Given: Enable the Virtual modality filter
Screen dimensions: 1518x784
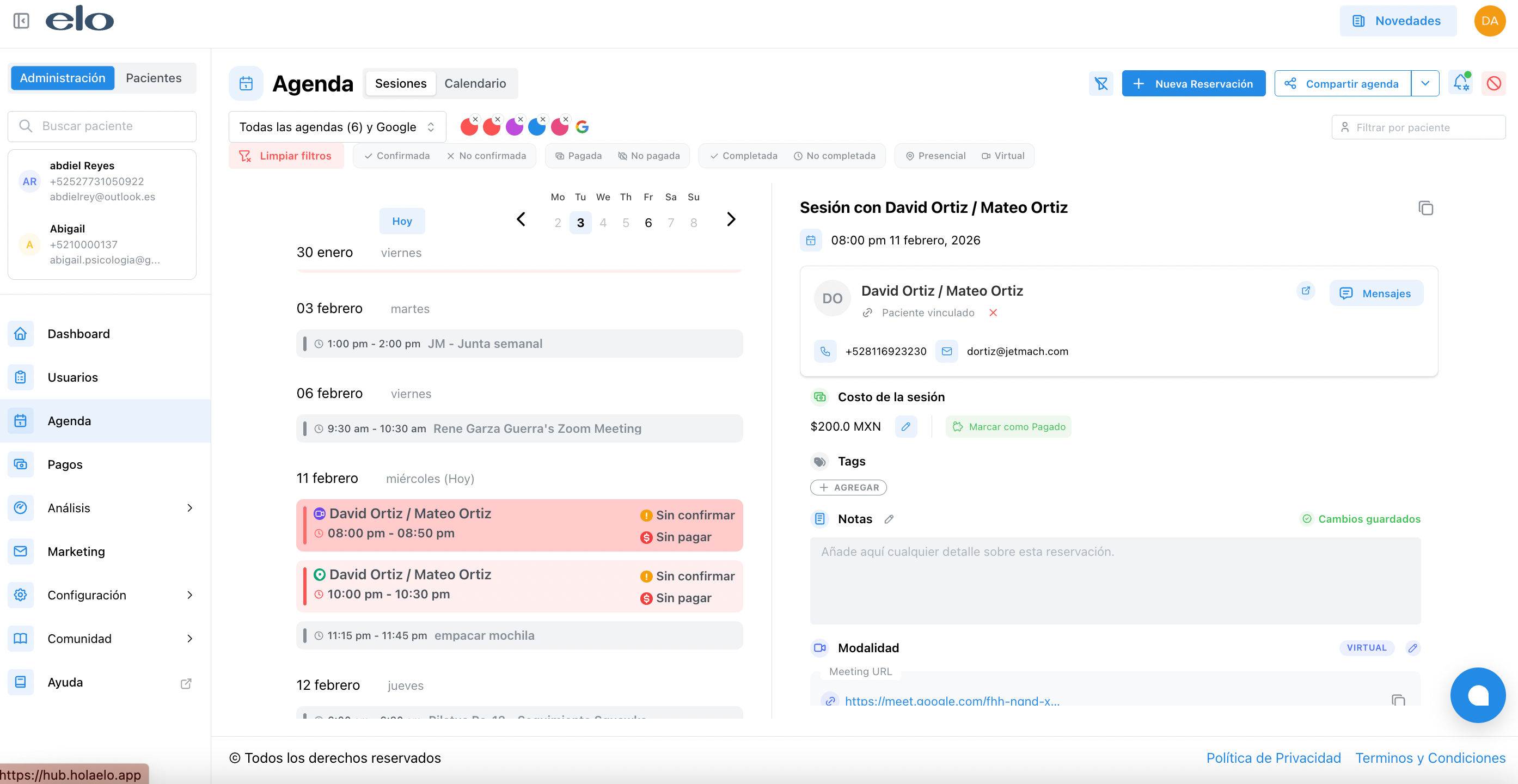Looking at the screenshot, I should coord(1003,156).
